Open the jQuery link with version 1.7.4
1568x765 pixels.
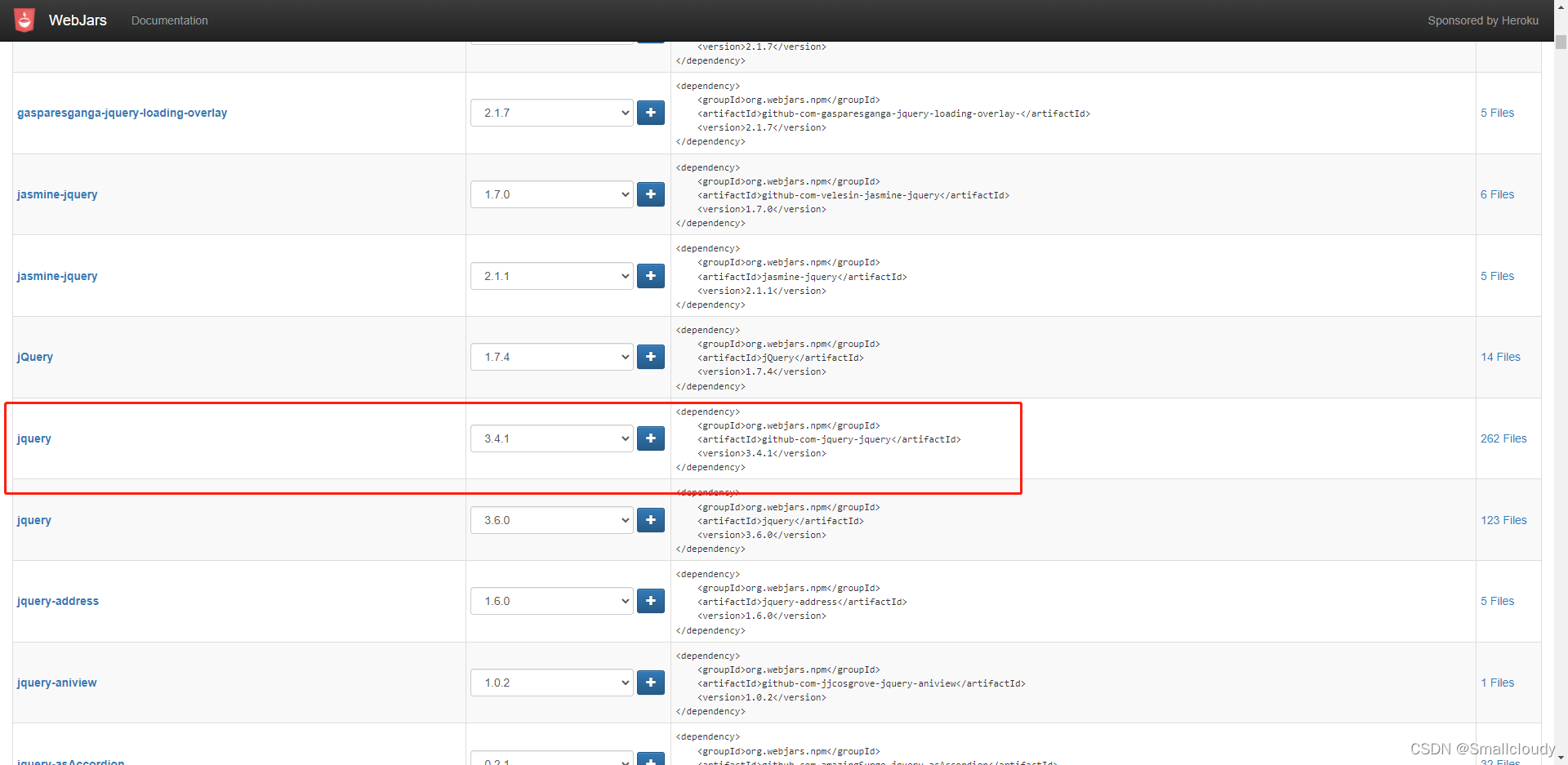click(x=35, y=357)
